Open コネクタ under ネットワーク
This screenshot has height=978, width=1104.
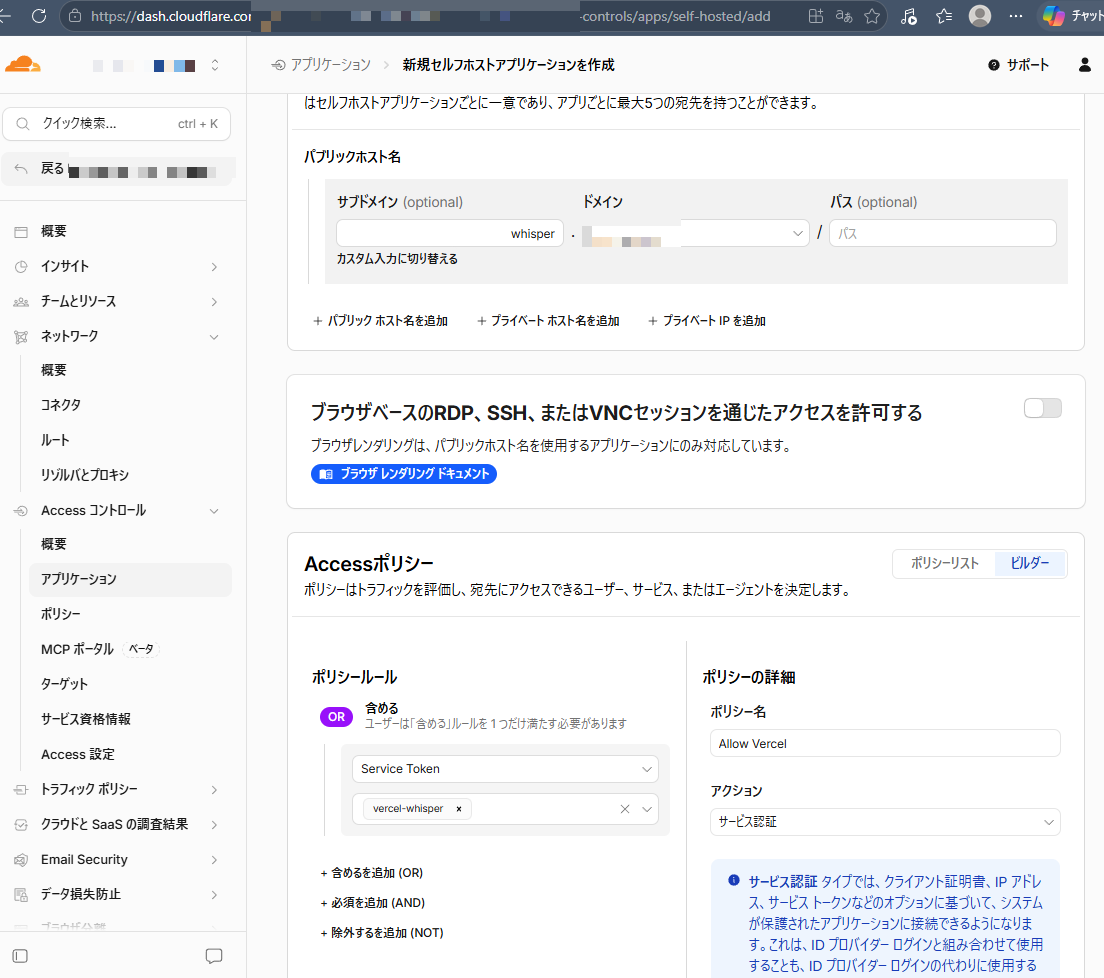pos(61,405)
